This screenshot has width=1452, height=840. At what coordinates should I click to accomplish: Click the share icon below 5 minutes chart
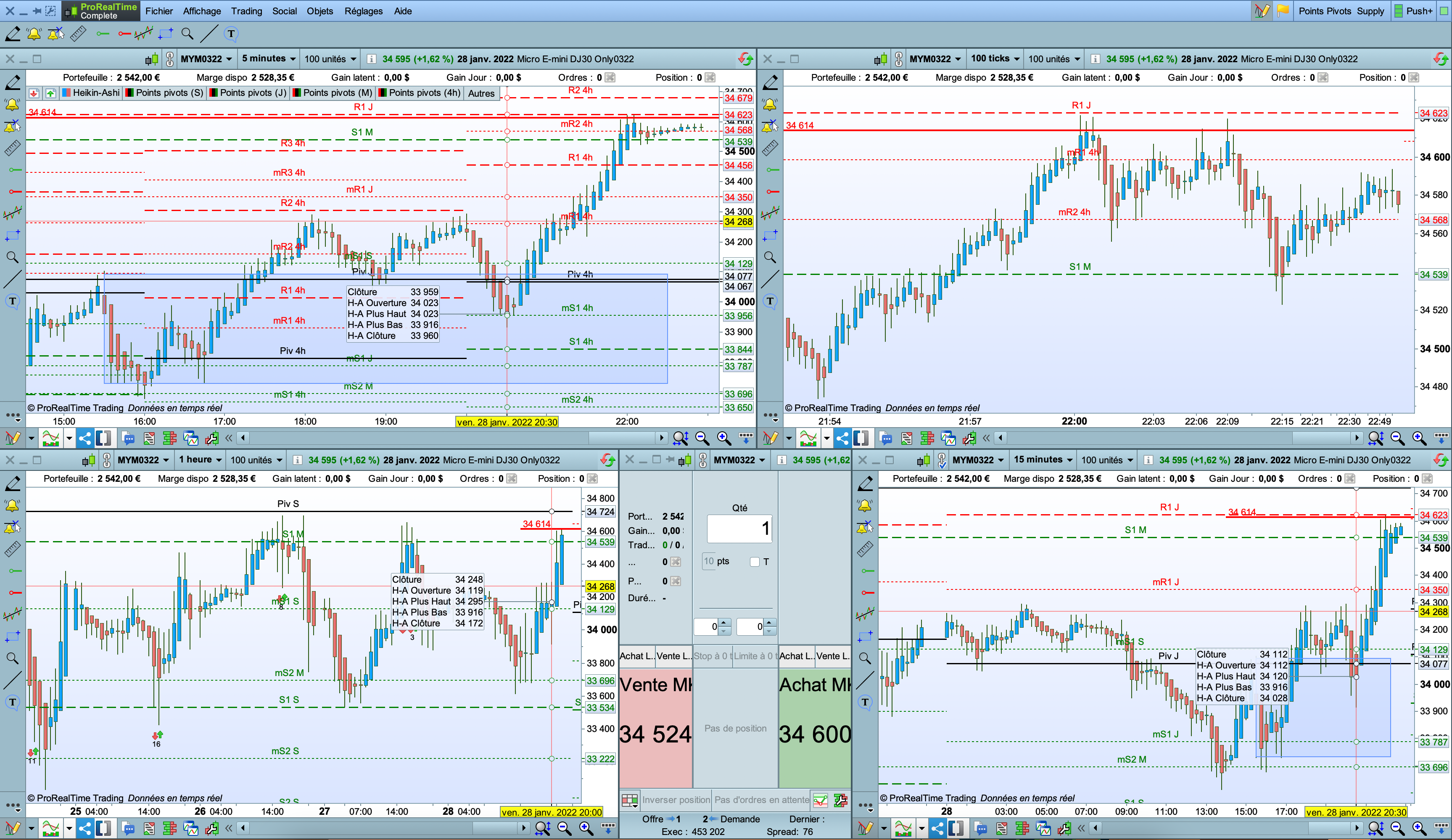pos(84,438)
